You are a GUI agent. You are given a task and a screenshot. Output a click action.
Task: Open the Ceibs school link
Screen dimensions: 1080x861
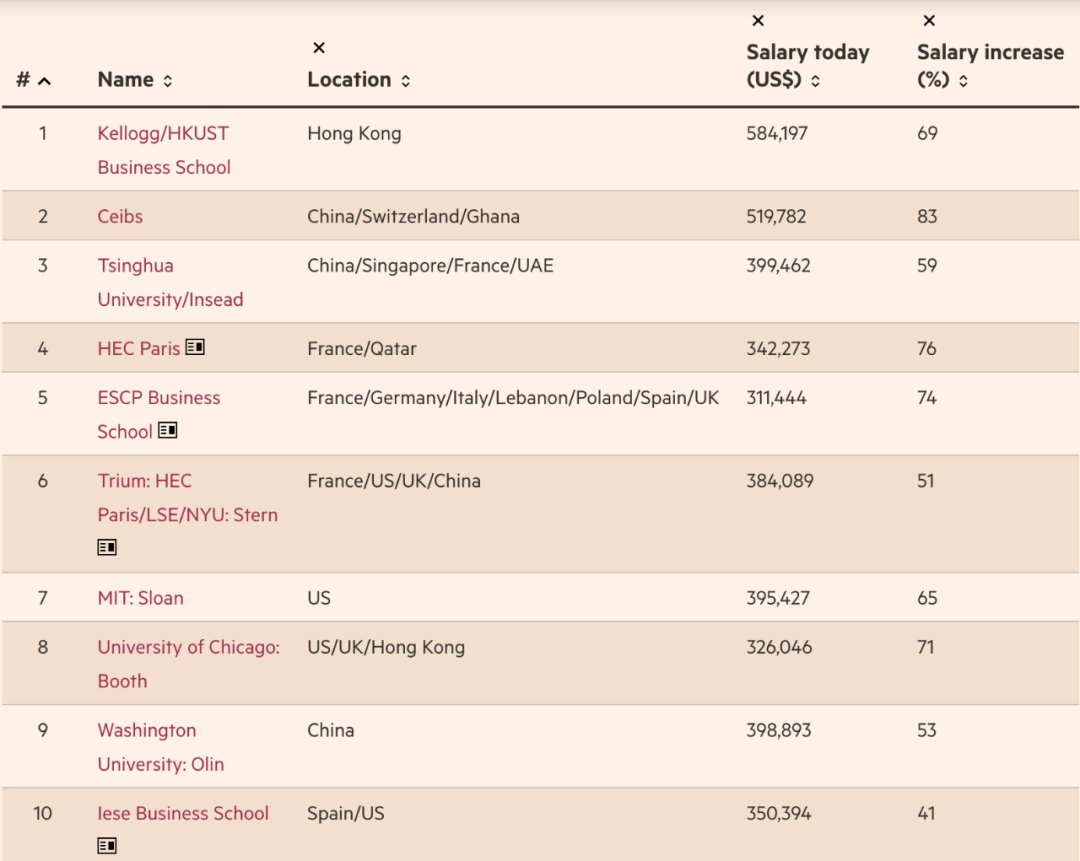120,216
